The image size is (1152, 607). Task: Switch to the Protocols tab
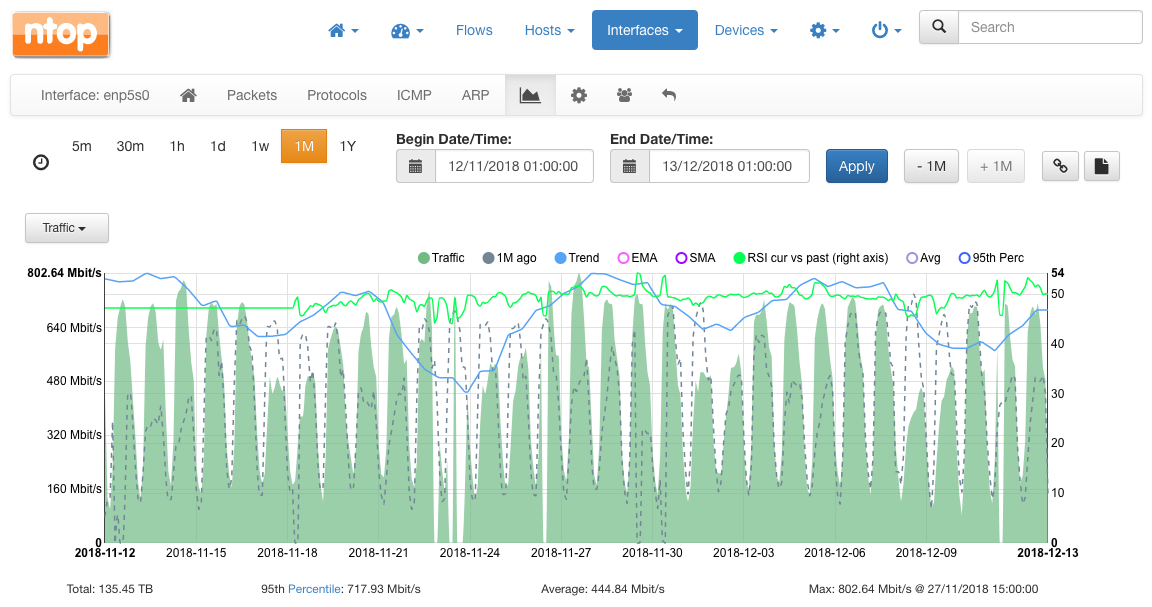click(336, 95)
